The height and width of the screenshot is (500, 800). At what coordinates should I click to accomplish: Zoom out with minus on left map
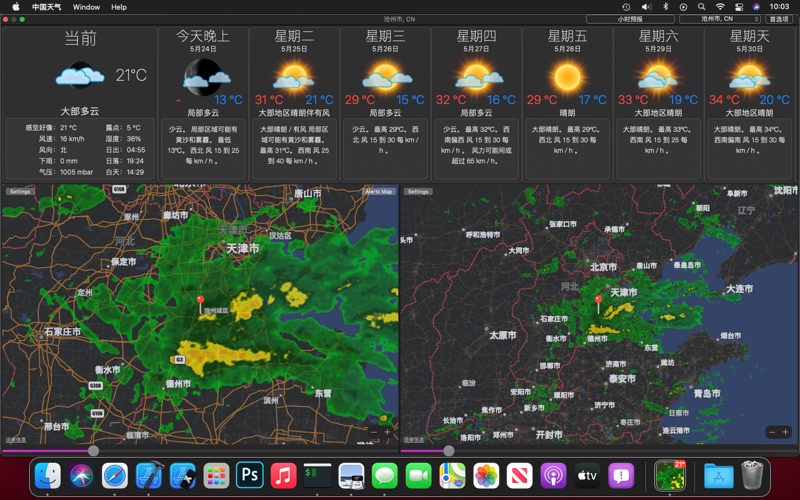pos(374,432)
